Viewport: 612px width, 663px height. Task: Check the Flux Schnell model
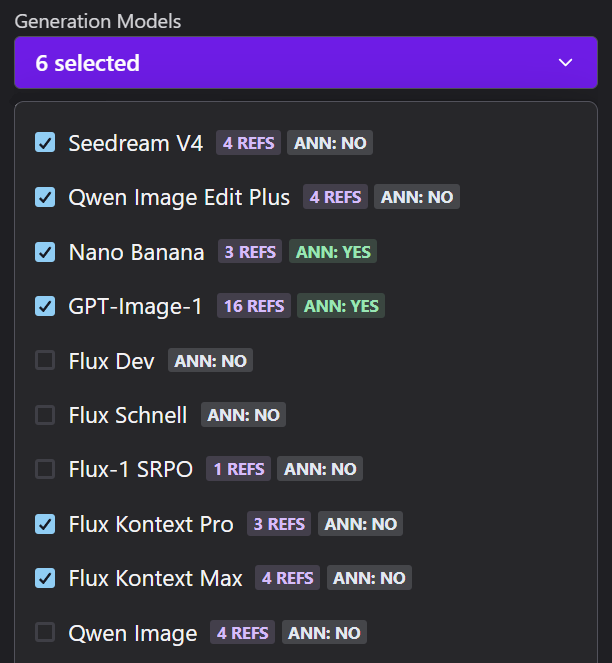(x=45, y=414)
